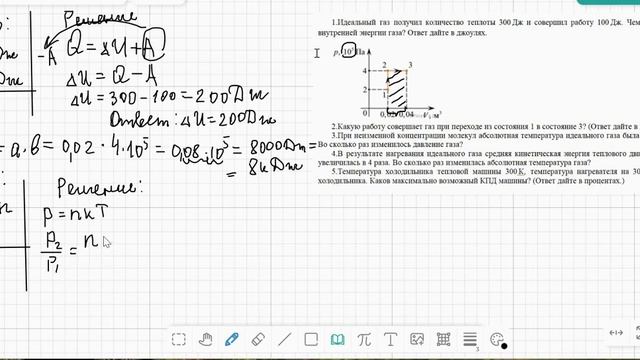640x360 pixels.
Task: Choose the eraser tool
Action: 258,339
